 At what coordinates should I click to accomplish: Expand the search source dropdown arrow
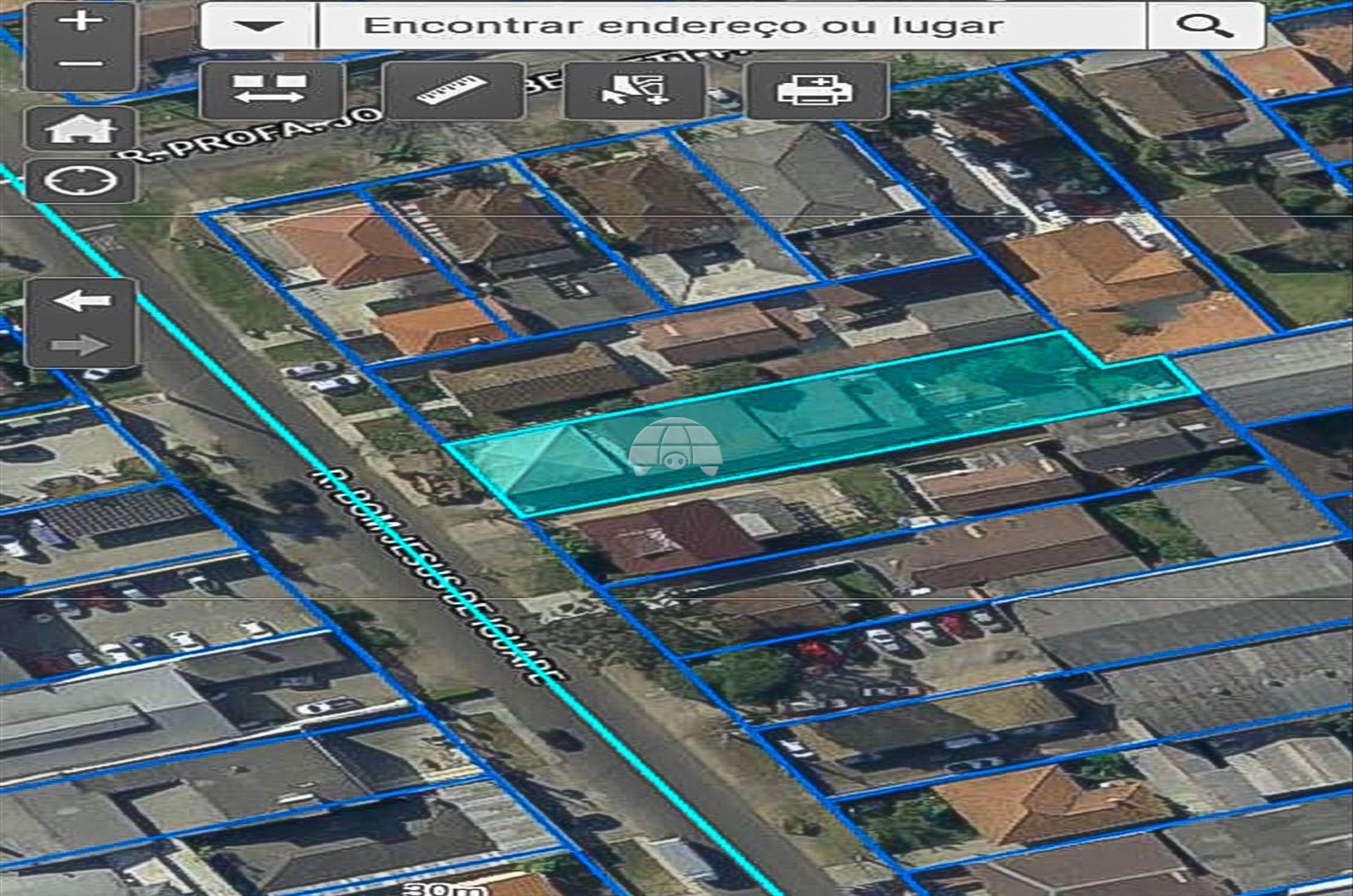(x=258, y=26)
